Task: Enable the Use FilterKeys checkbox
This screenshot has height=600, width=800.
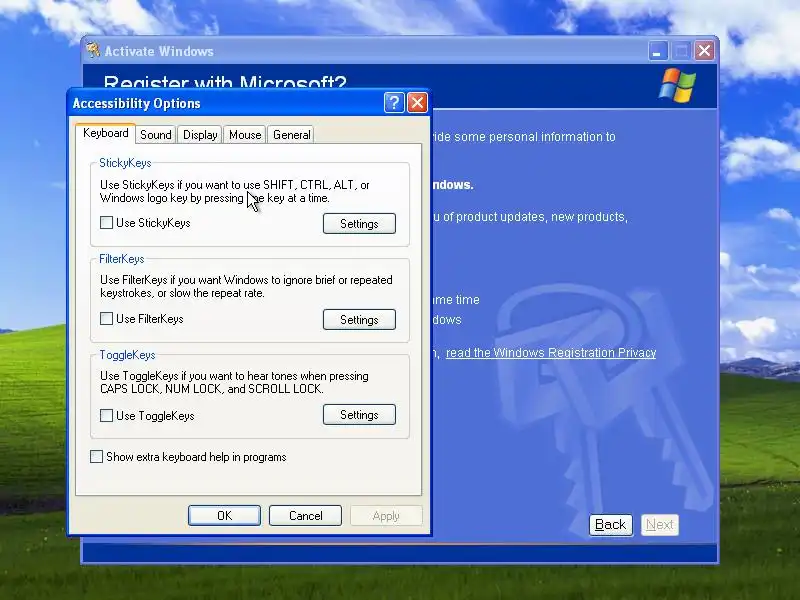Action: pos(106,319)
